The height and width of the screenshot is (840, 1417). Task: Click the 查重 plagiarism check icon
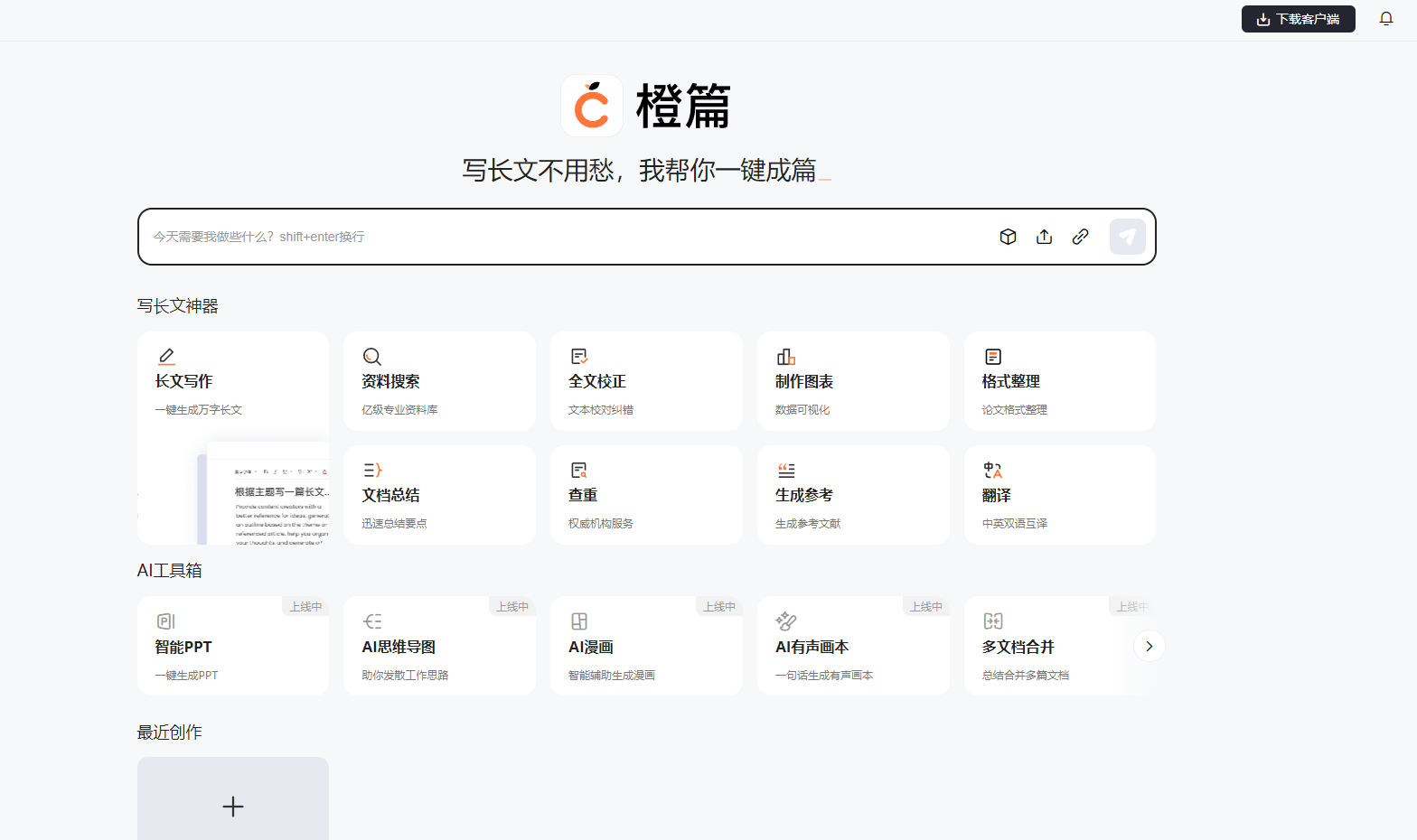[579, 471]
